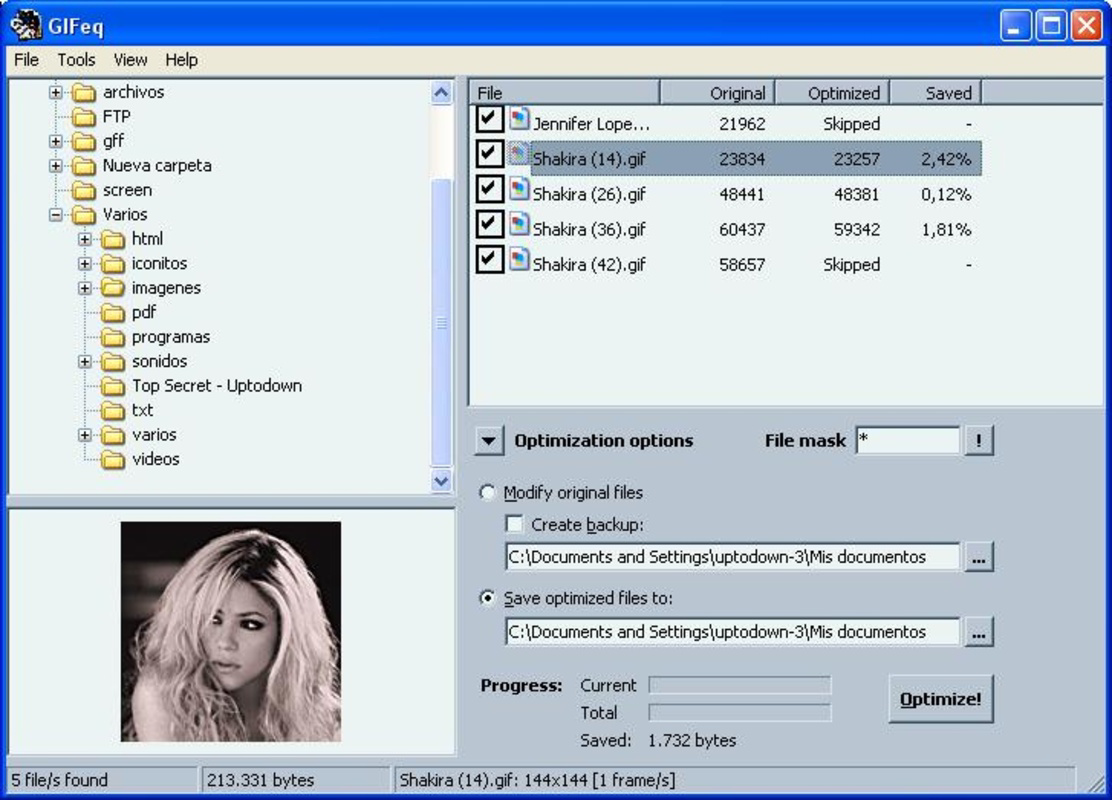The image size is (1112, 800).
Task: Select the iconitos folder icon
Action: click(x=113, y=264)
